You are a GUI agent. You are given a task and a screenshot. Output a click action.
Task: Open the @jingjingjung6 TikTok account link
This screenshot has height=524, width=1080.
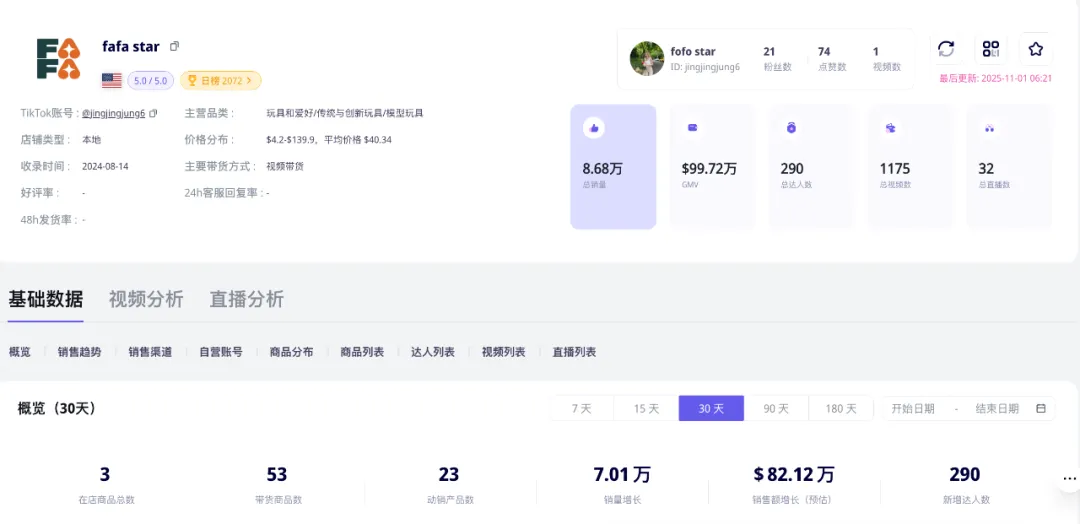tap(114, 113)
